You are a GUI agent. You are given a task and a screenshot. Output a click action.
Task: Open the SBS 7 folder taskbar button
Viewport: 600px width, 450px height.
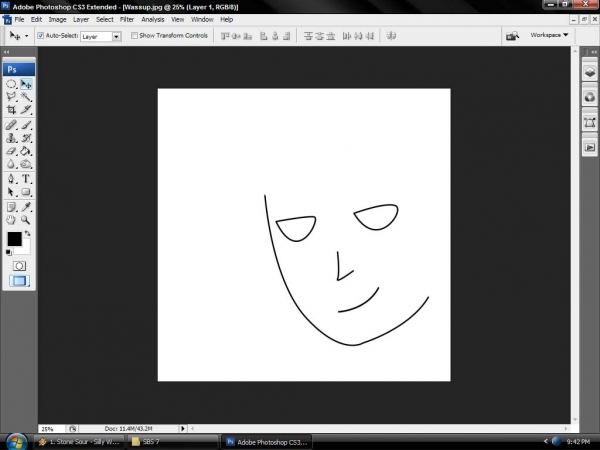pos(173,442)
